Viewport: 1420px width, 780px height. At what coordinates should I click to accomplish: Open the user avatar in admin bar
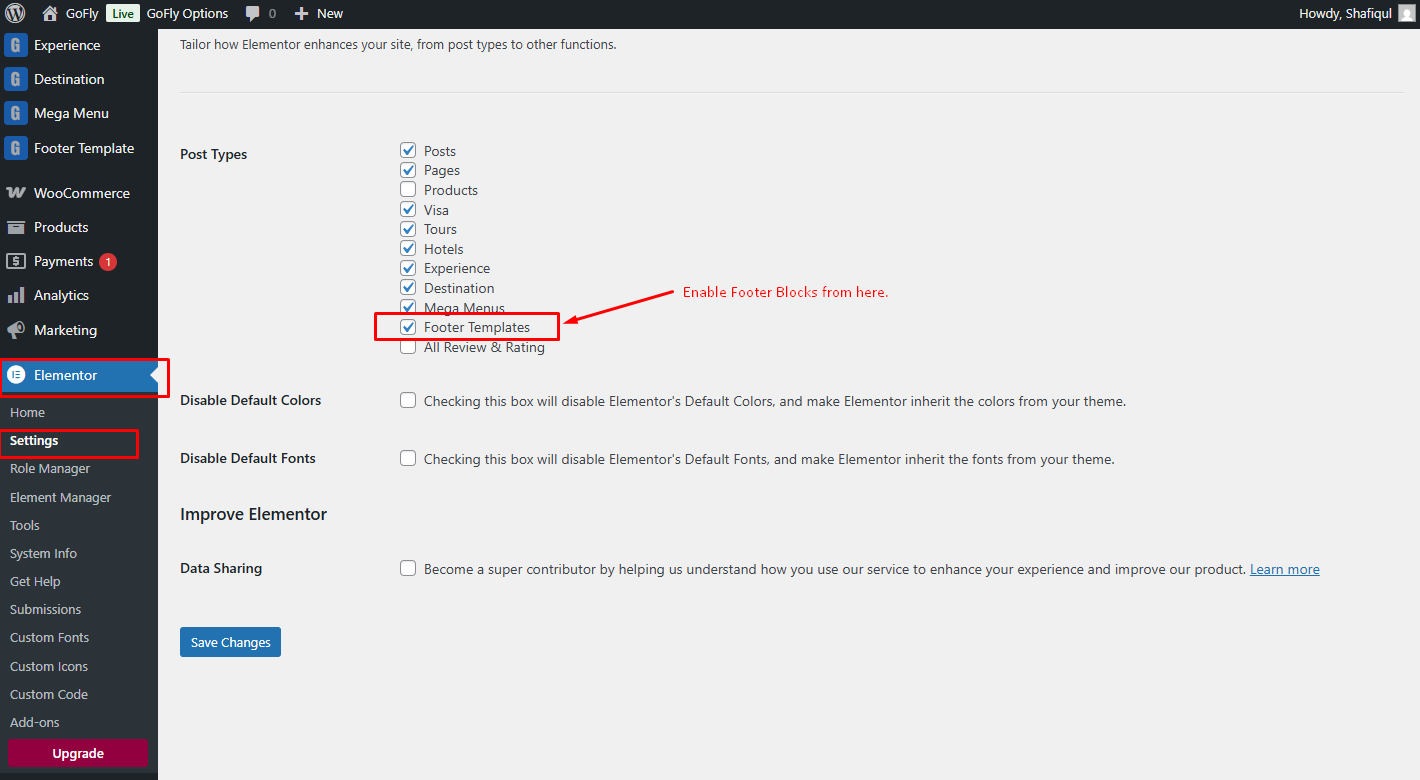pyautogui.click(x=1406, y=14)
